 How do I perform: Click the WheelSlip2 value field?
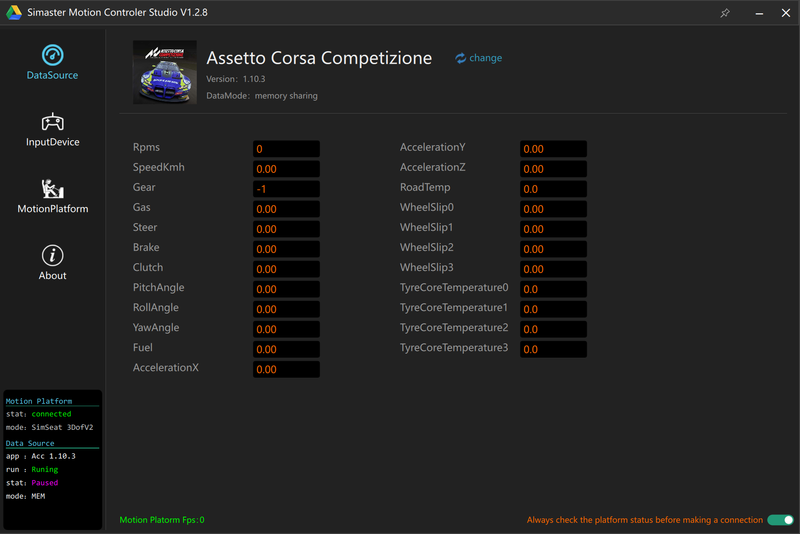click(x=553, y=249)
